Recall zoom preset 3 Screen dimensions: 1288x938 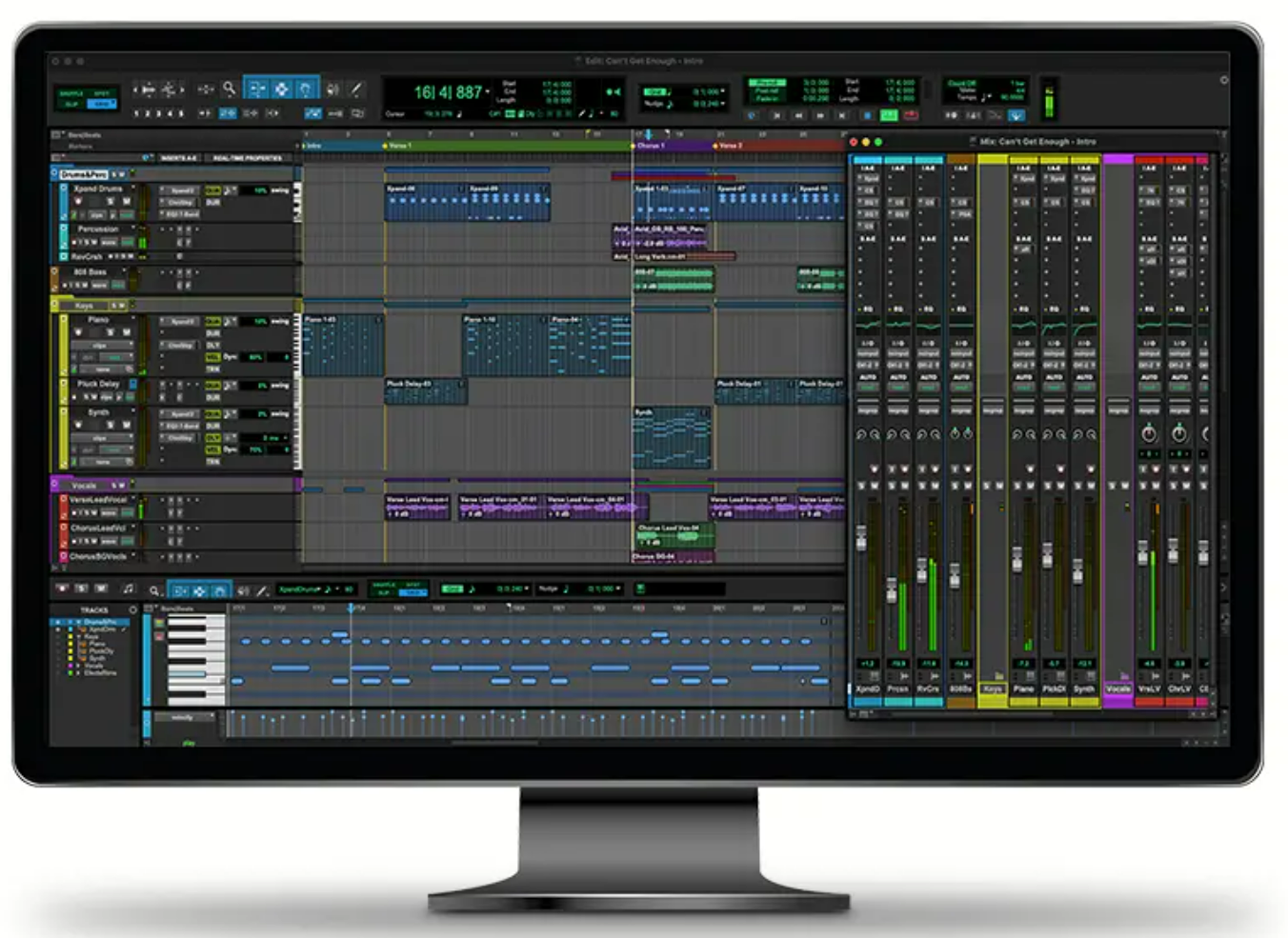pos(159,113)
